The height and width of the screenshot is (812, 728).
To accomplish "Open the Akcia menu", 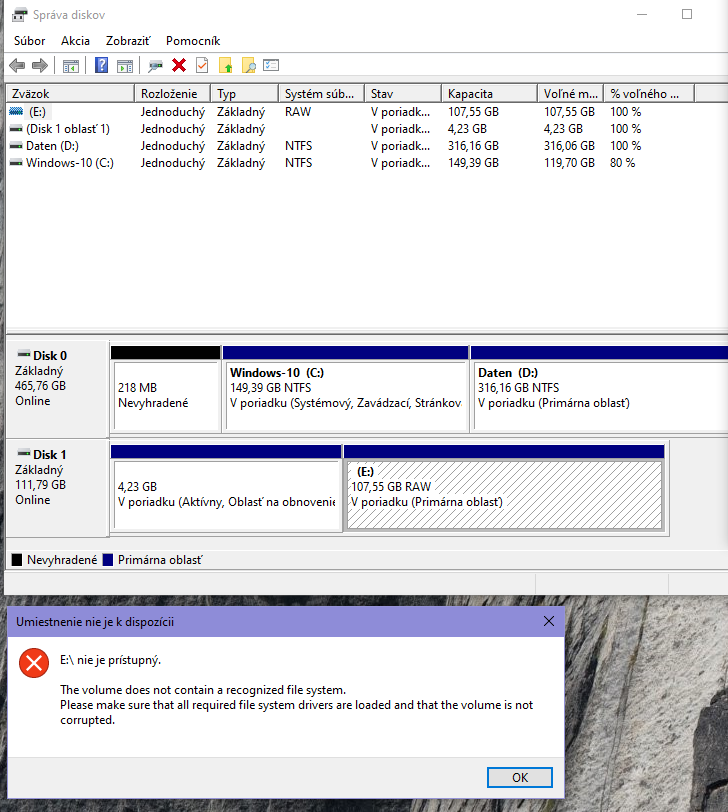I will coord(75,41).
